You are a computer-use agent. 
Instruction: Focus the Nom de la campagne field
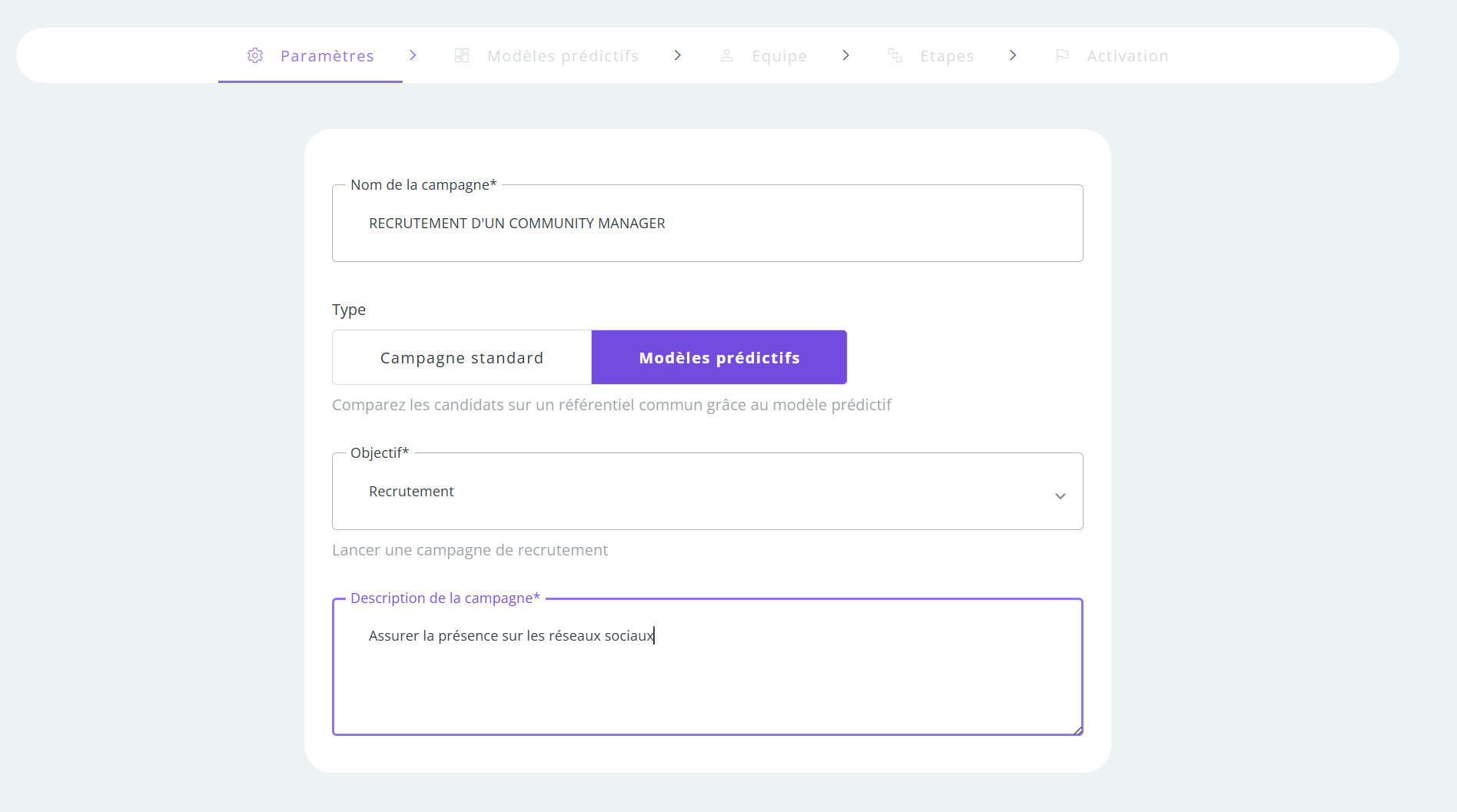[x=708, y=223]
